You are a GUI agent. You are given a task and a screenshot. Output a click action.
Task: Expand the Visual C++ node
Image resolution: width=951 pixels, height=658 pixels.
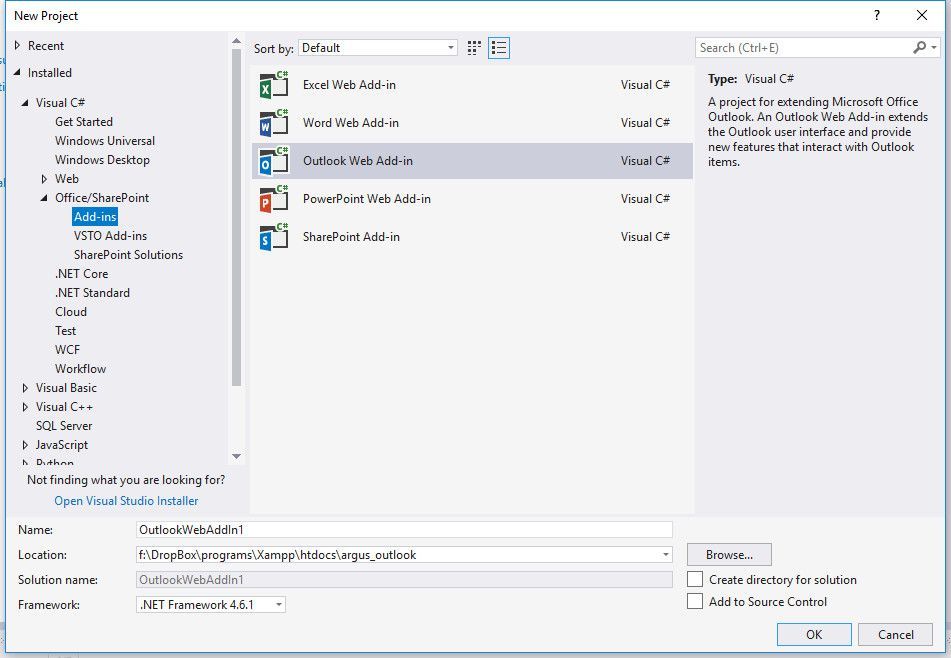pyautogui.click(x=25, y=407)
